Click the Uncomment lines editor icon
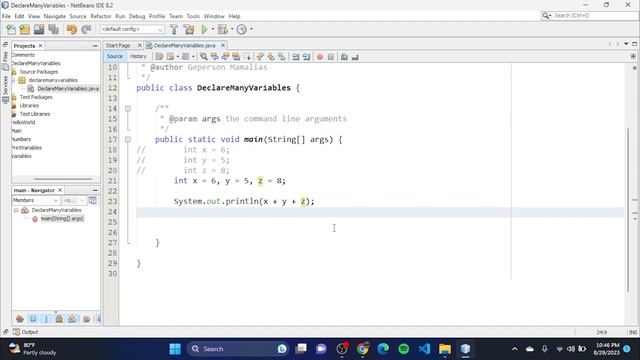The height and width of the screenshot is (360, 640). (355, 57)
